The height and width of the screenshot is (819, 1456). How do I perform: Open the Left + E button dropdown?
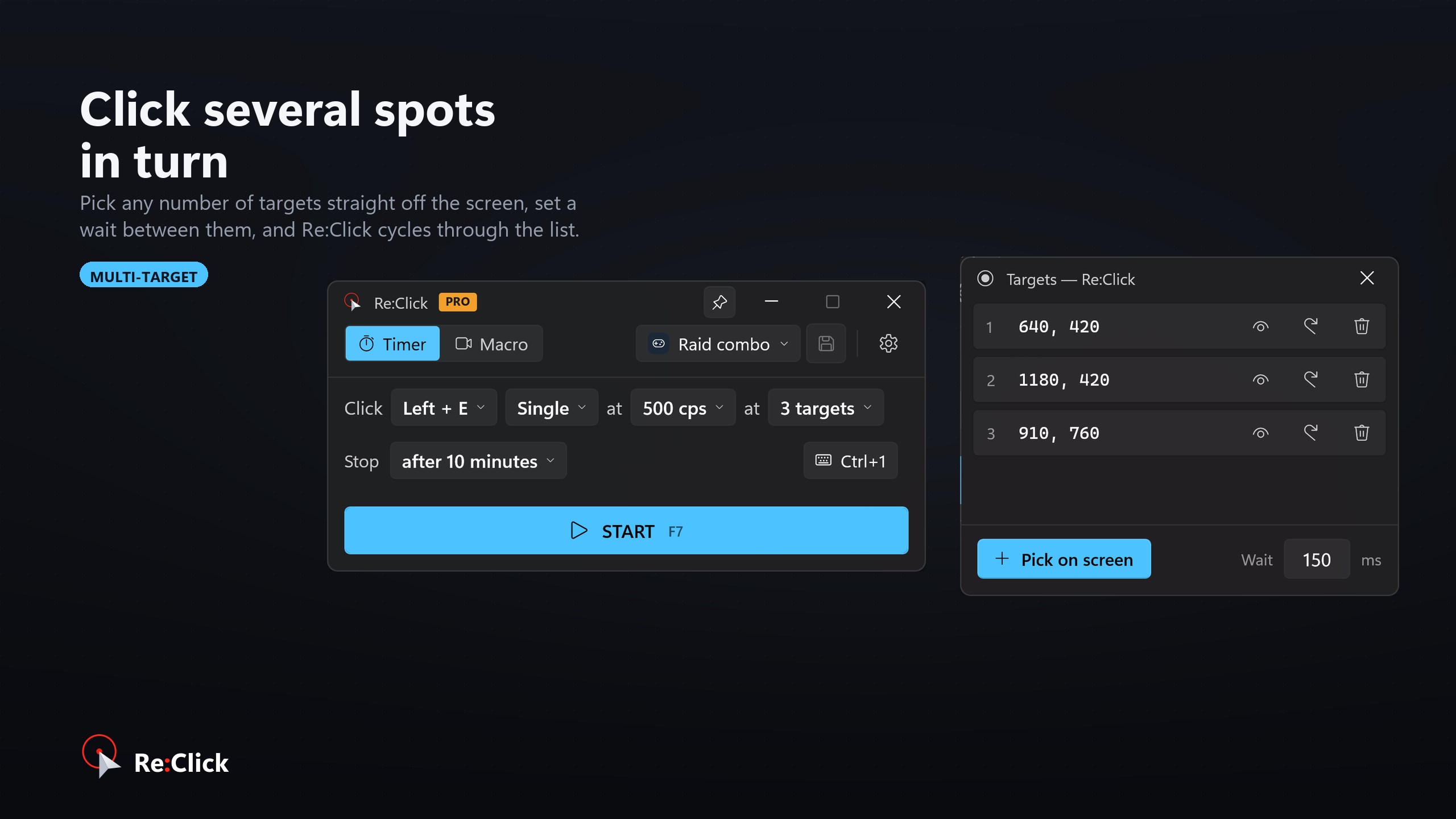click(x=444, y=408)
